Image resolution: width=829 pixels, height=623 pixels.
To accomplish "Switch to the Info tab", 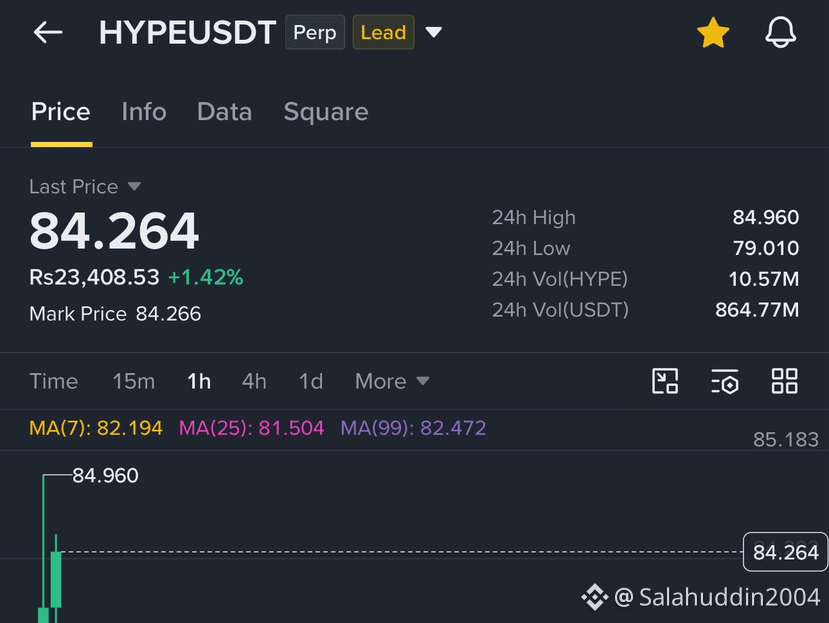I will (x=144, y=112).
